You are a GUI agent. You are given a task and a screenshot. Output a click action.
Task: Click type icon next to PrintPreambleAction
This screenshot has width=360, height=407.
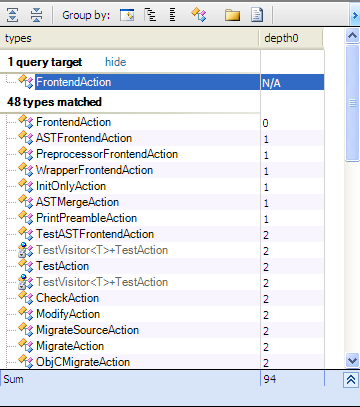point(26,218)
